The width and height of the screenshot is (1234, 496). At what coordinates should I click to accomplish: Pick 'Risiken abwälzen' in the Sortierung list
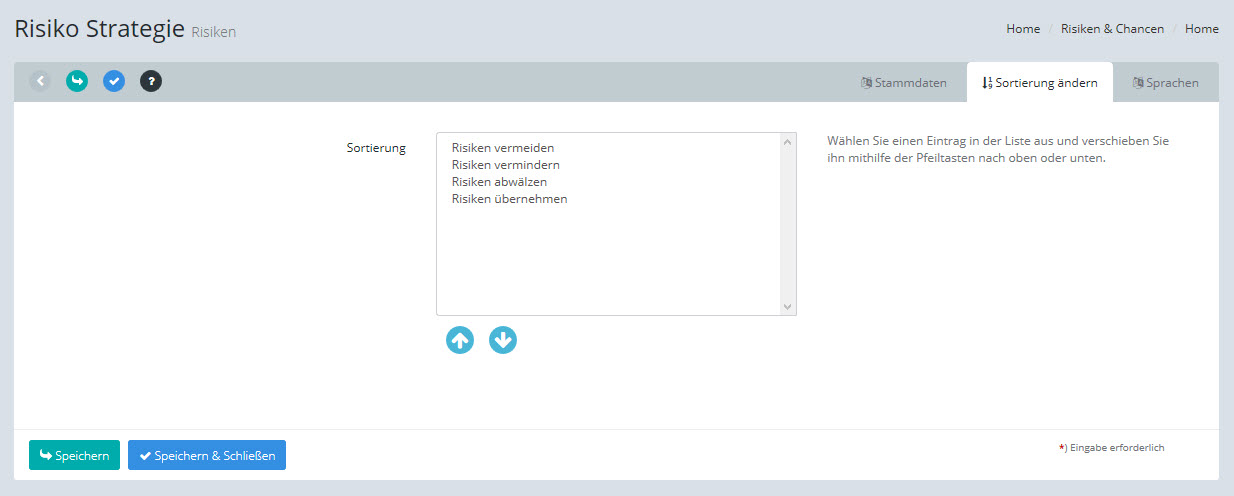click(499, 182)
